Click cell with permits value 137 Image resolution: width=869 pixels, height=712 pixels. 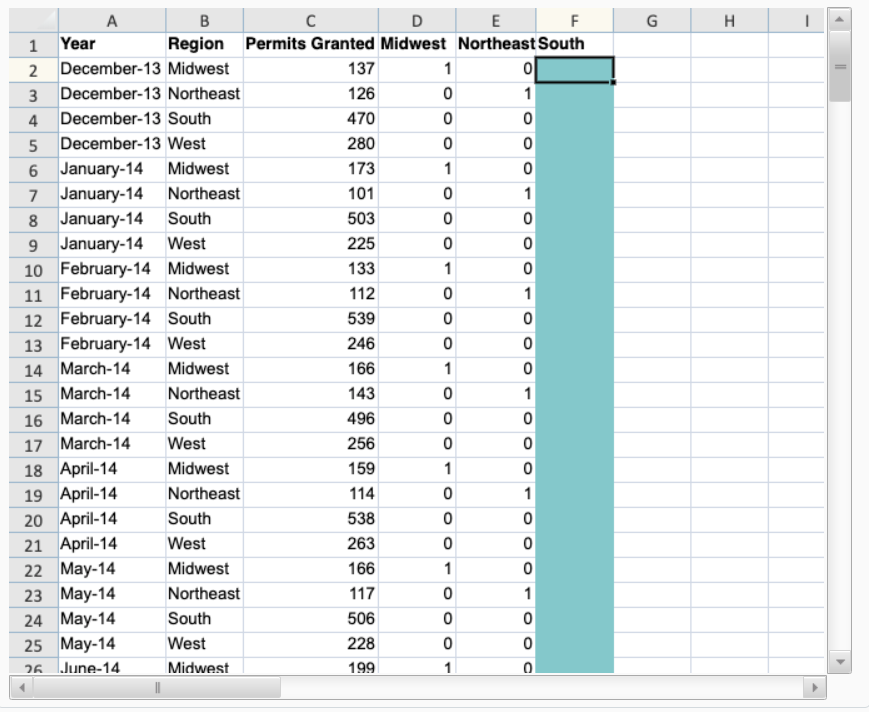(310, 69)
